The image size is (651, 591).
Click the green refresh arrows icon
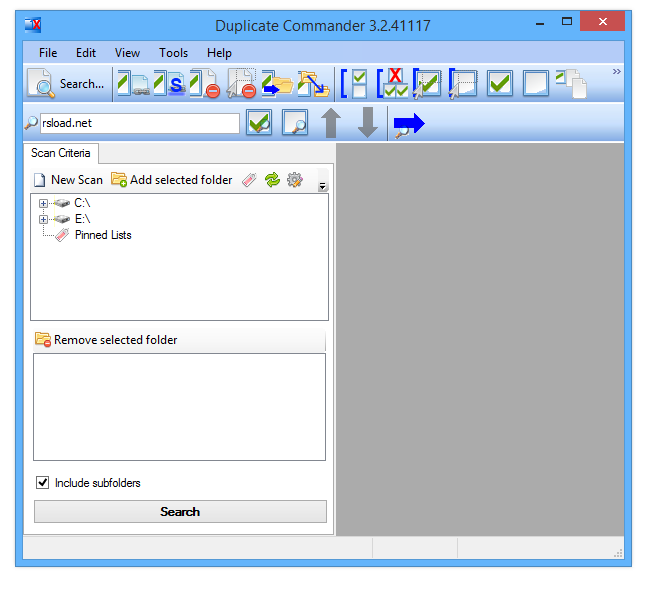272,180
